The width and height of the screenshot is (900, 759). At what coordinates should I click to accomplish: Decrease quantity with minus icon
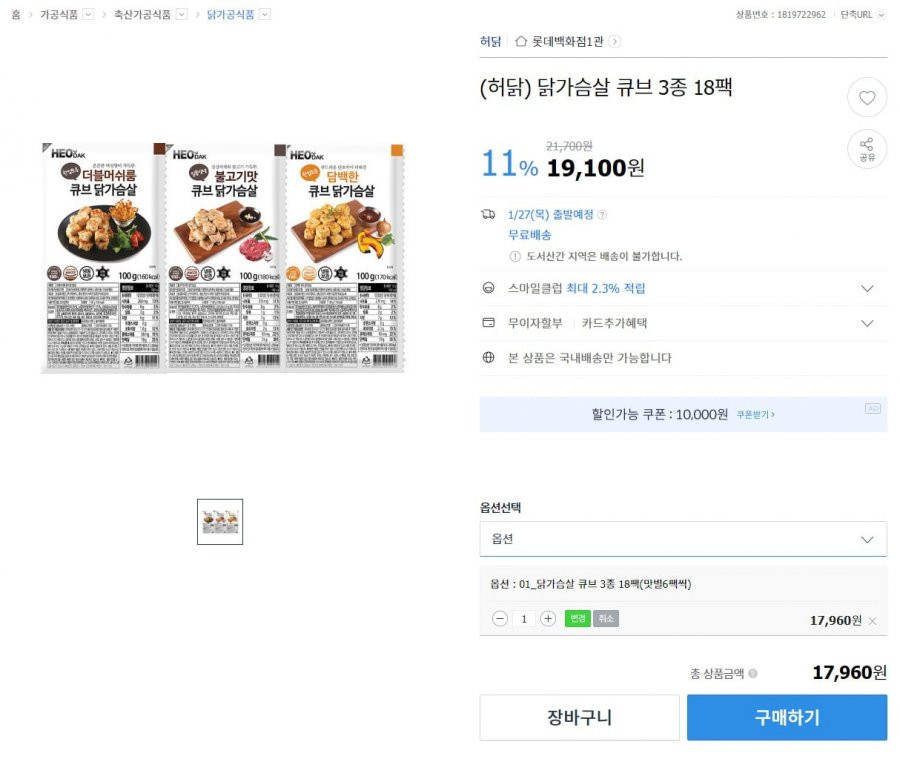(500, 618)
